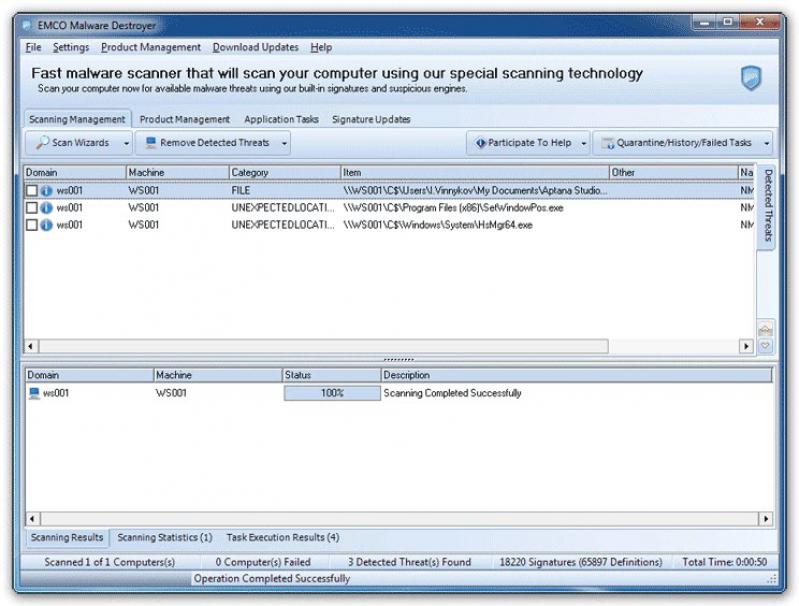This screenshot has height=606, width=799.
Task: Open the Participate To Help dropdown arrow
Action: pyautogui.click(x=583, y=143)
